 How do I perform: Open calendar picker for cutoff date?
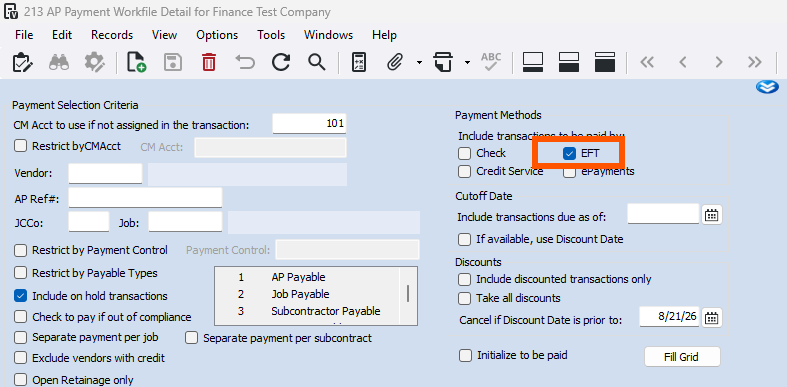click(712, 215)
